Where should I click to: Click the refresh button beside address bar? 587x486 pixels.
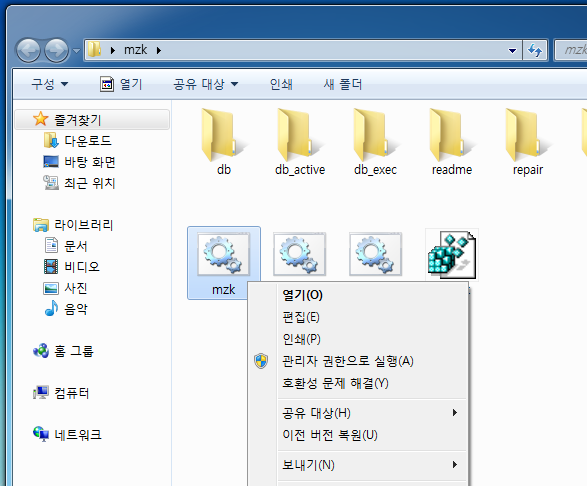pyautogui.click(x=535, y=50)
